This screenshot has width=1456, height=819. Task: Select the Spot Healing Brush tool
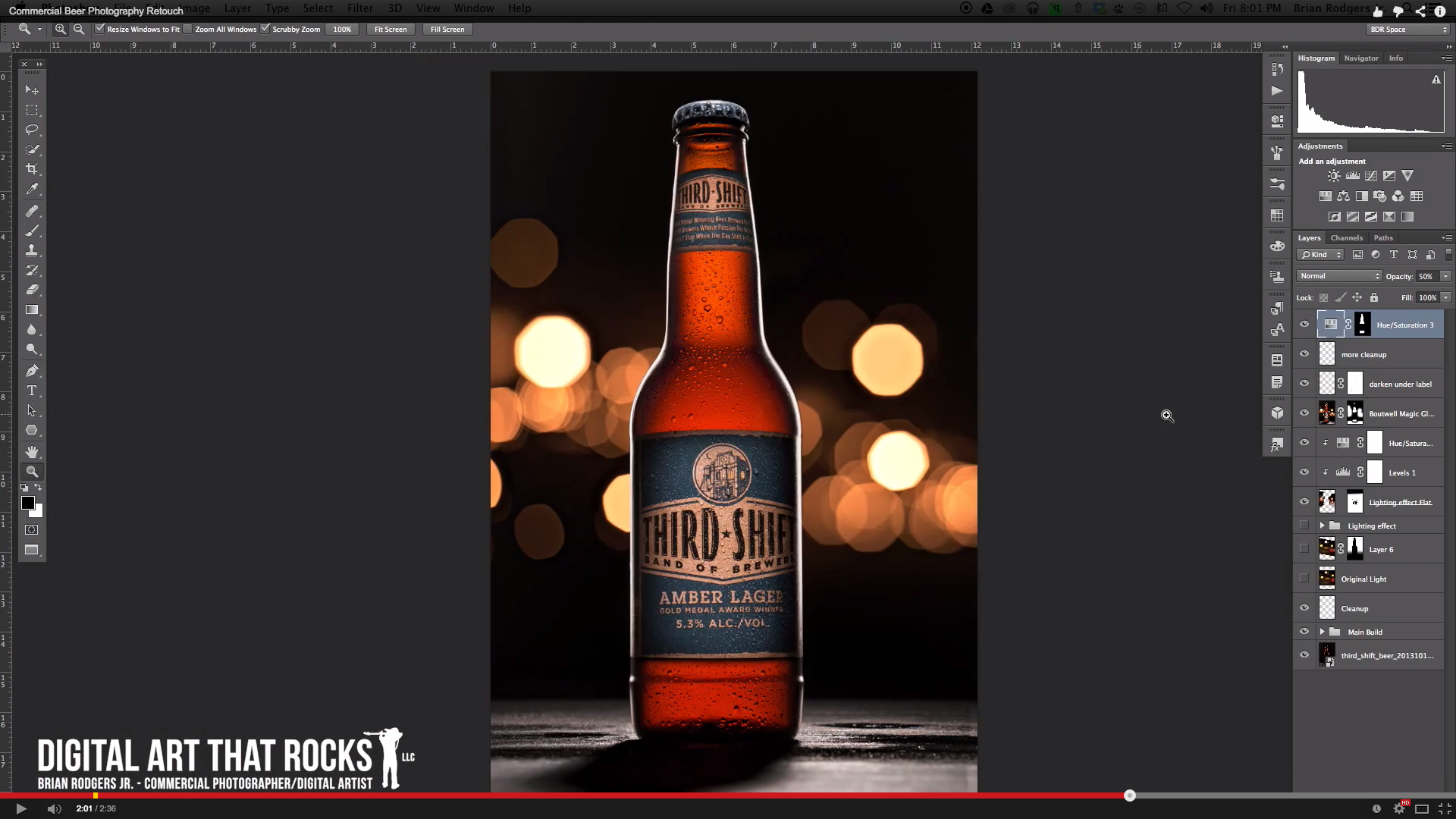click(32, 211)
